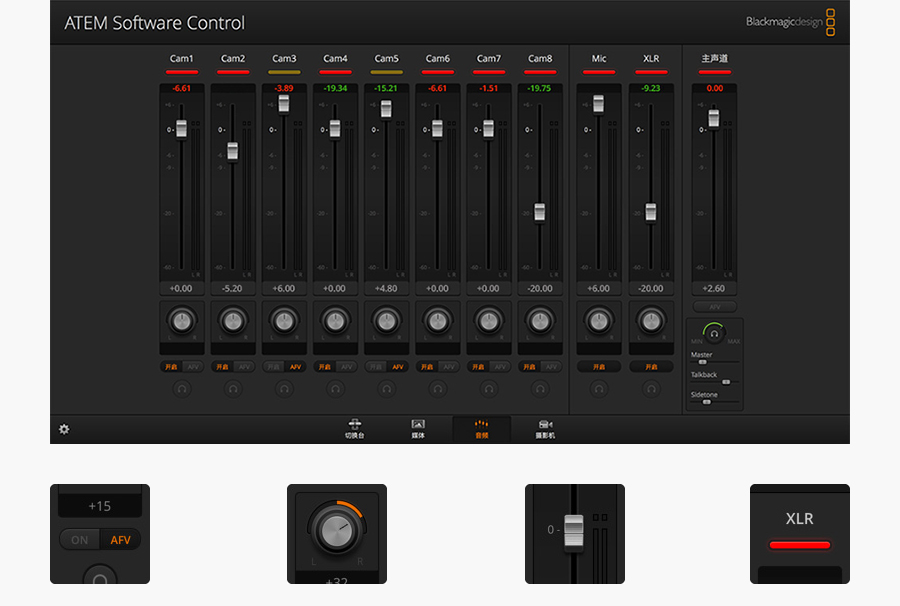Viewport: 900px width, 606px height.
Task: Click the 主声道 master channel label
Action: click(x=715, y=59)
